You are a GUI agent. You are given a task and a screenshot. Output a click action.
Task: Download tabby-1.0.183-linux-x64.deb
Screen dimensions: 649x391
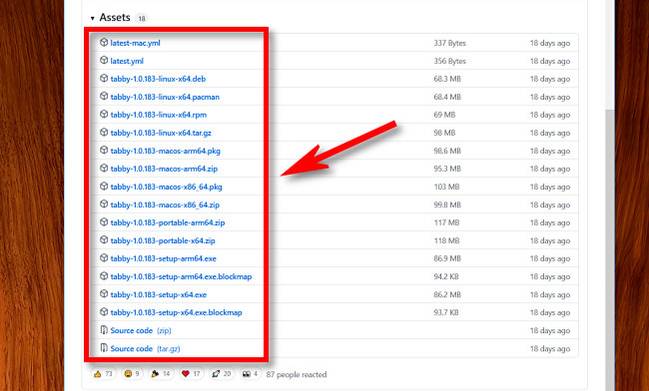coord(158,79)
